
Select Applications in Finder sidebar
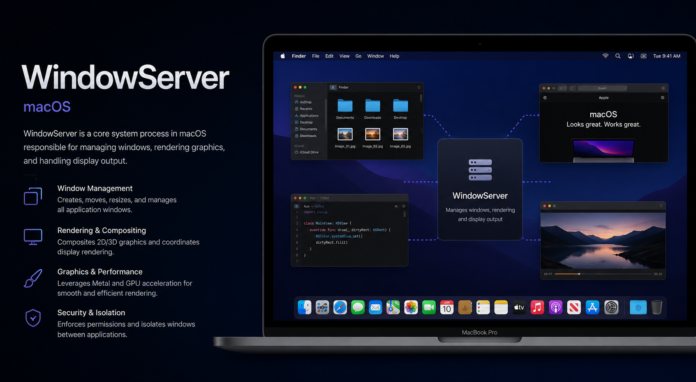pyautogui.click(x=306, y=115)
